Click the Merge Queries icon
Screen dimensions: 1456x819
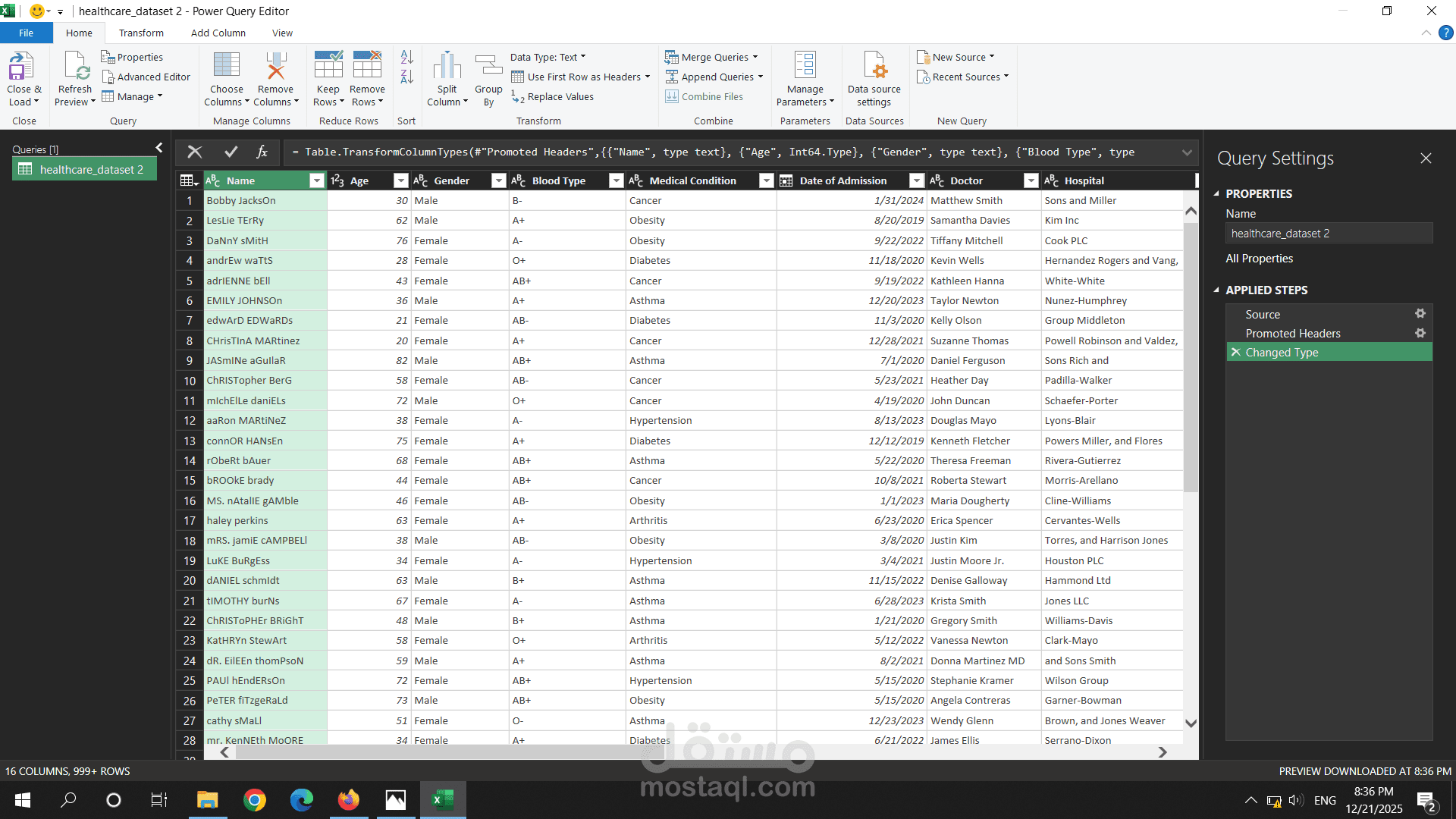click(x=673, y=56)
